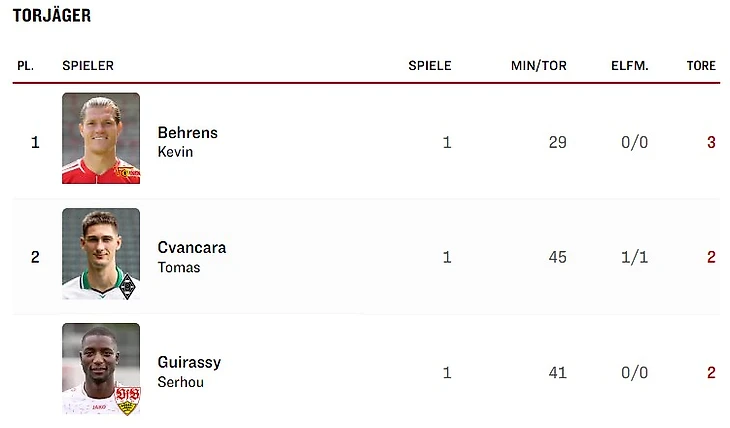Click the ELFM. column header

630,66
